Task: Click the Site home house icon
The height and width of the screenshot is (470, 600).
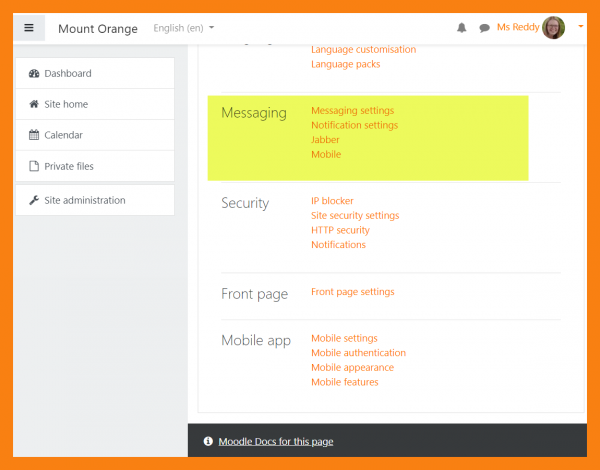Action: click(34, 104)
